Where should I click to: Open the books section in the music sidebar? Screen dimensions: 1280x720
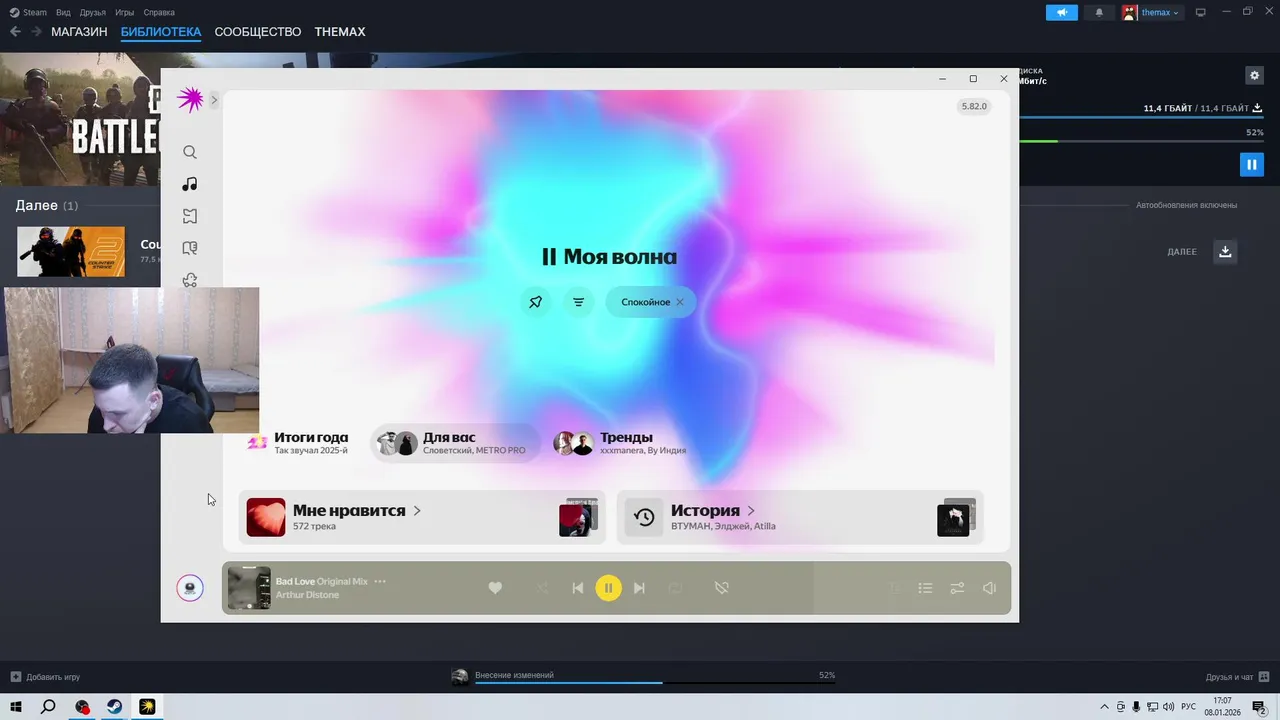190,248
